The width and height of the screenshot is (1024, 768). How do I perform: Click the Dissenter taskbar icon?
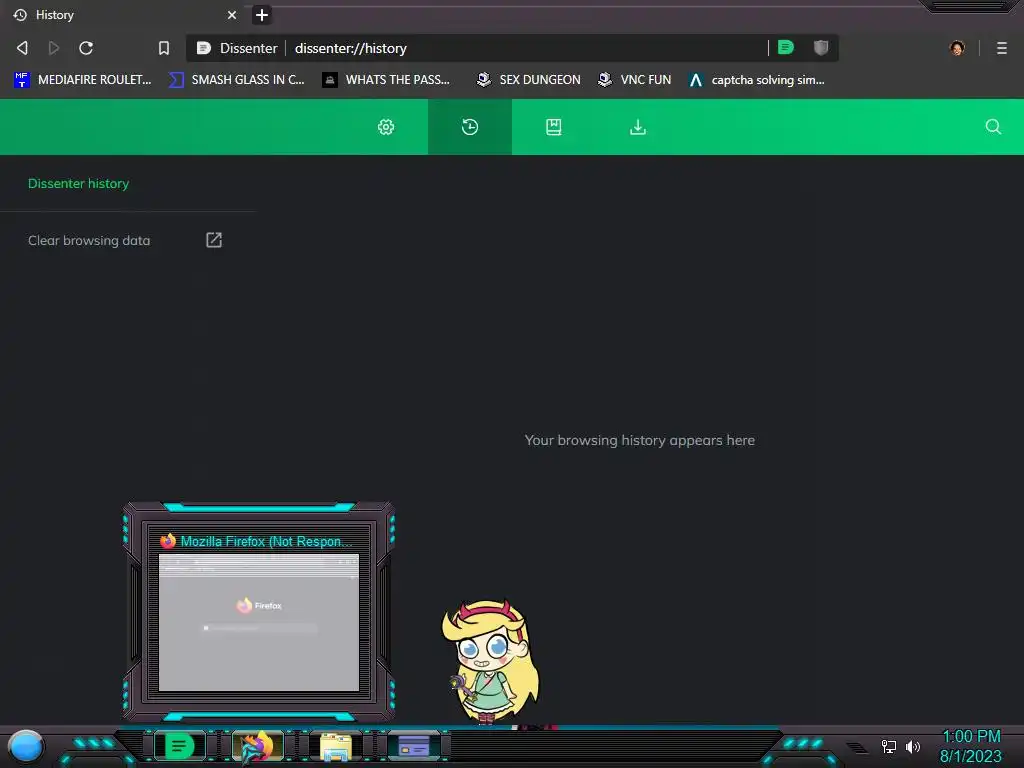tap(179, 746)
